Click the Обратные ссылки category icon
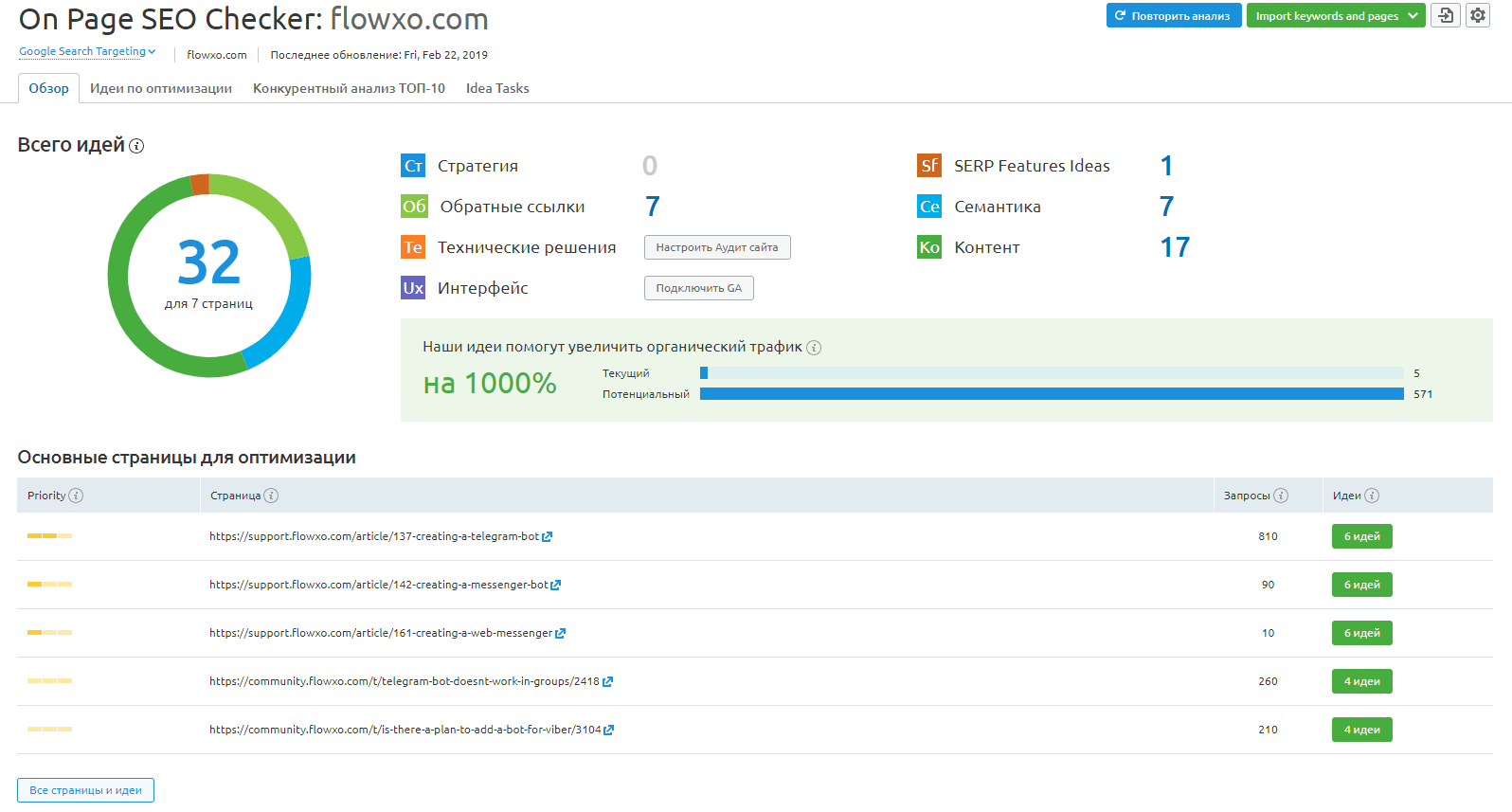This screenshot has height=812, width=1512. point(414,207)
